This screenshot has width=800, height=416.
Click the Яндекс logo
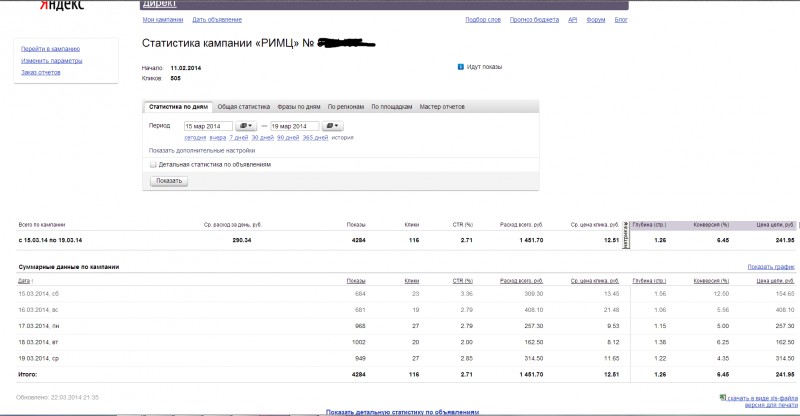pos(61,5)
